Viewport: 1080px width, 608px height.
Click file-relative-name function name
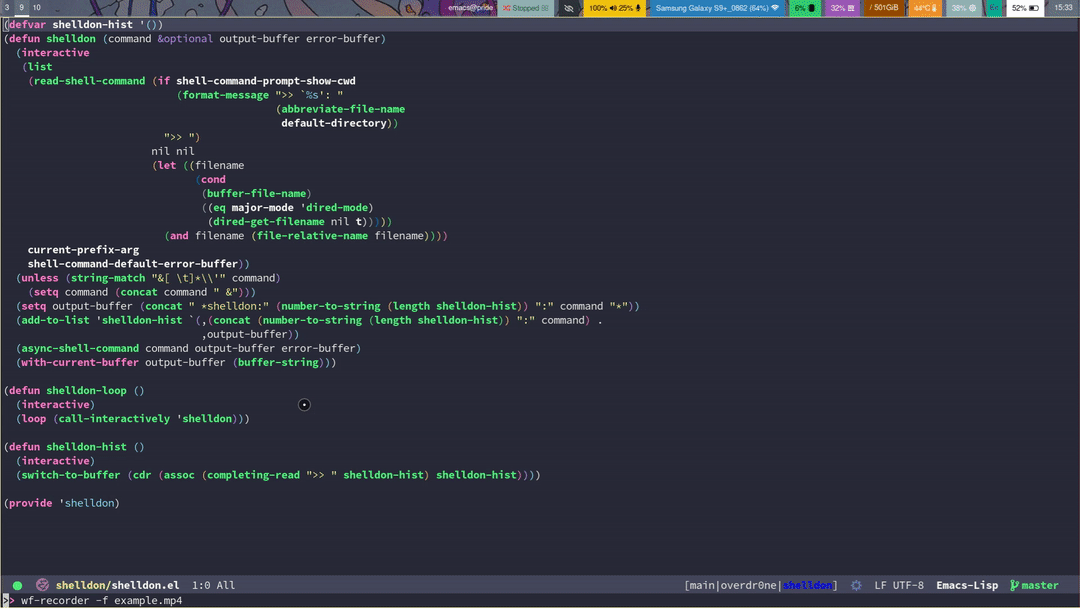(312, 235)
